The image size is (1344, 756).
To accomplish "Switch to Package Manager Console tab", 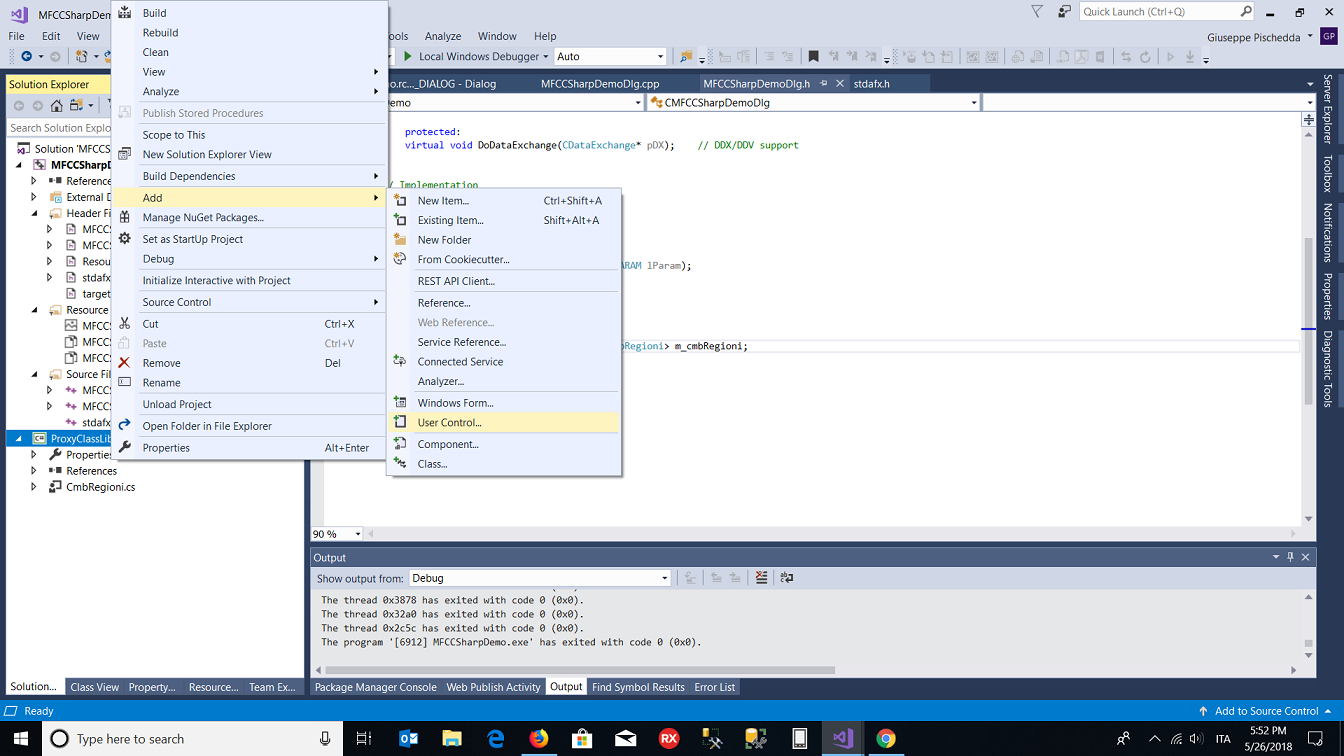I will [375, 687].
